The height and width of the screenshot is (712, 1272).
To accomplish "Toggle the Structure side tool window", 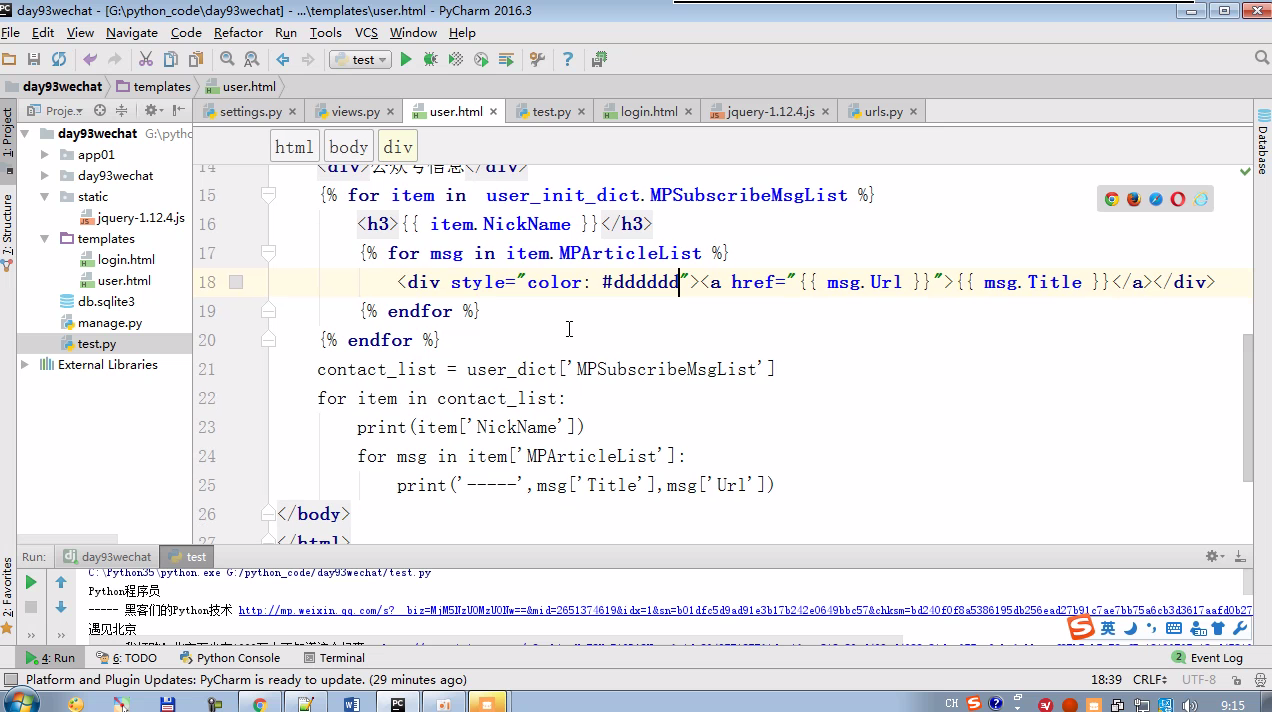I will pyautogui.click(x=8, y=233).
